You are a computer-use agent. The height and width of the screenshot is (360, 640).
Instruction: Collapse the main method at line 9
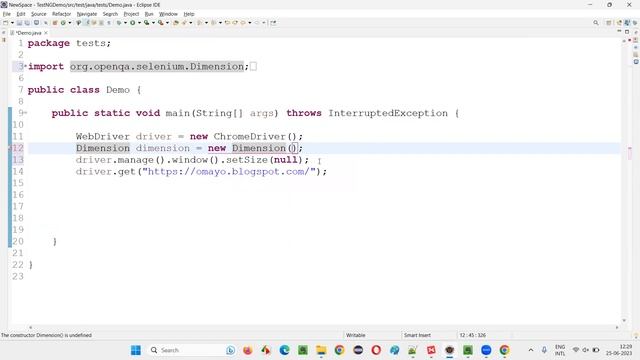pos(26,113)
